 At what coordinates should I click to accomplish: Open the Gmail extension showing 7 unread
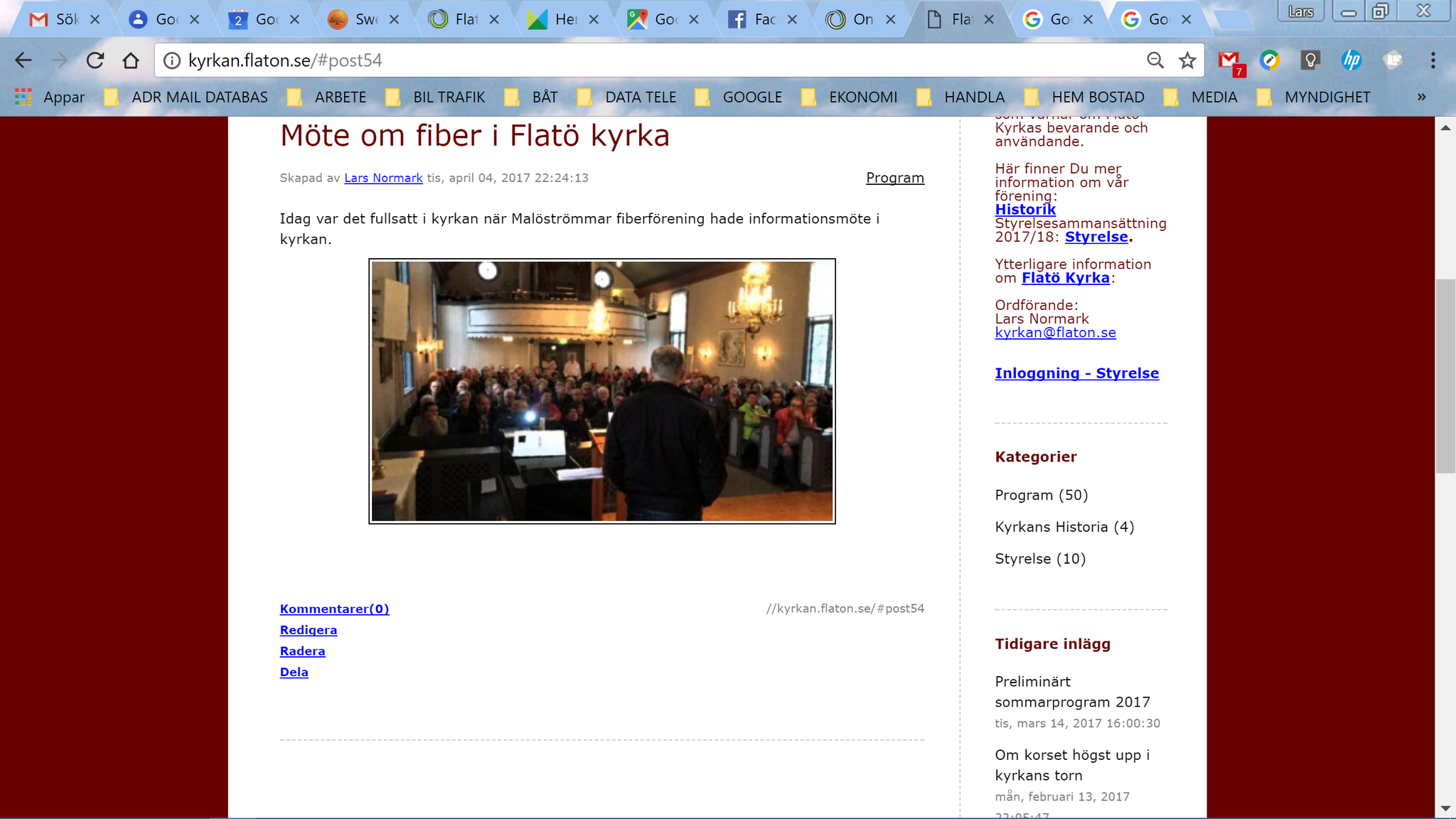[x=1231, y=62]
